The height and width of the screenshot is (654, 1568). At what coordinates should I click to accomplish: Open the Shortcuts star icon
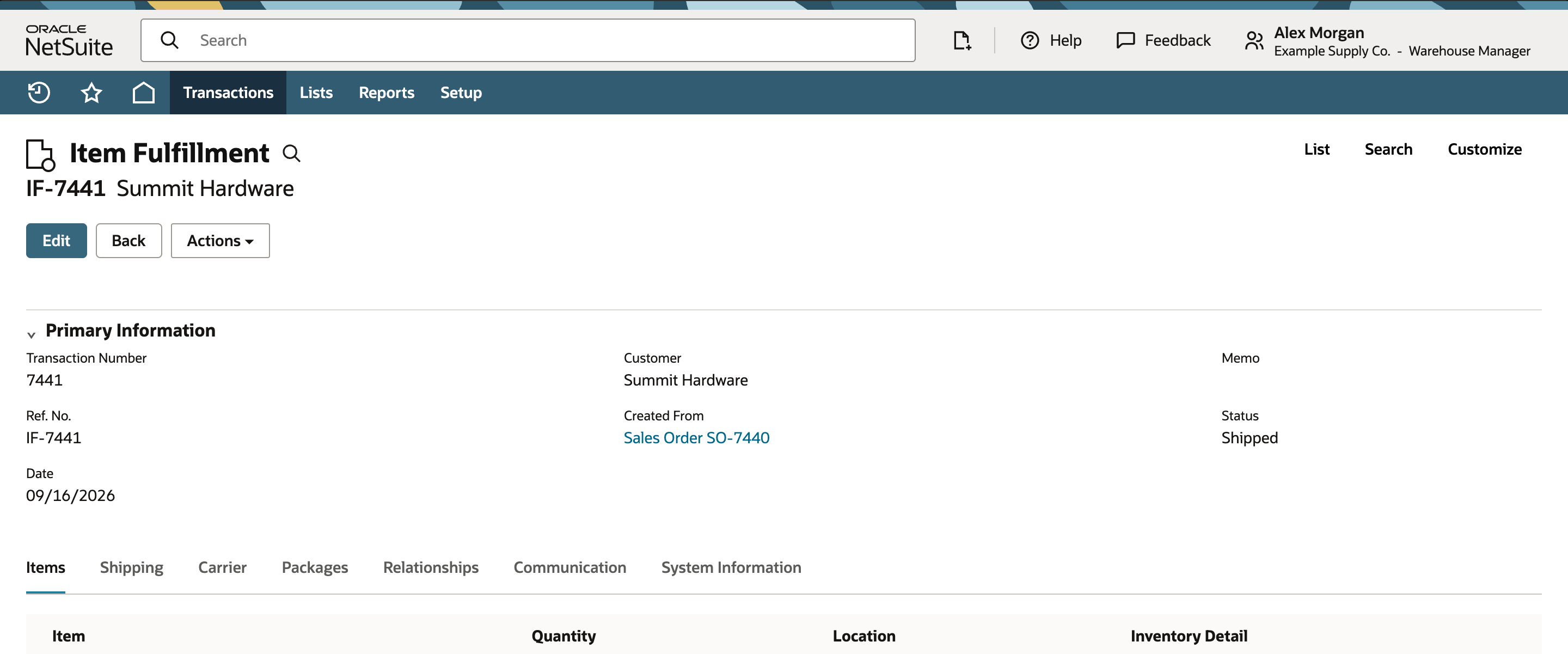[91, 93]
